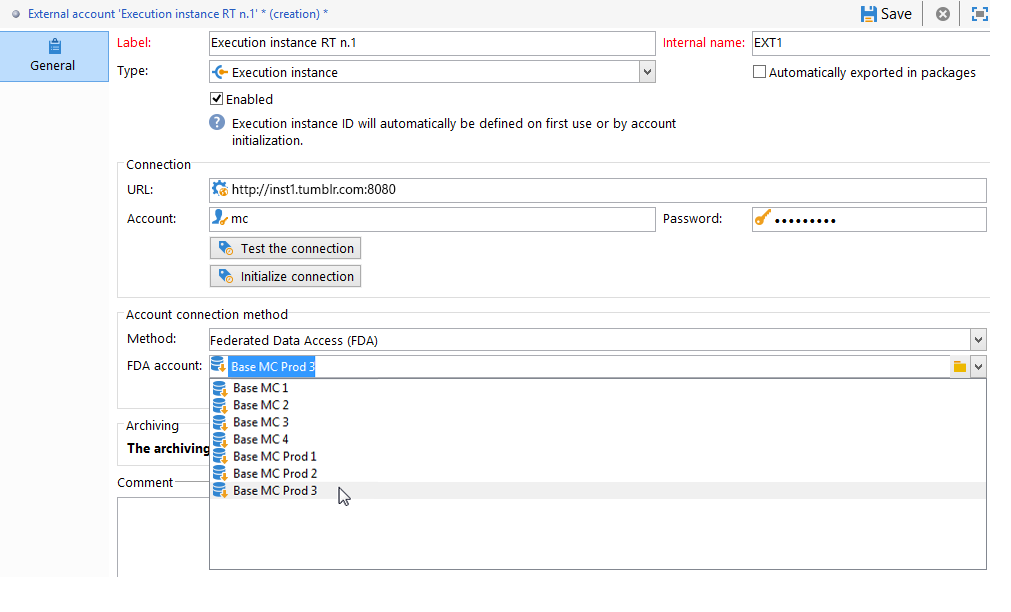The width and height of the screenshot is (1011, 612).
Task: Collapse the FDA account dropdown arrow
Action: [978, 366]
